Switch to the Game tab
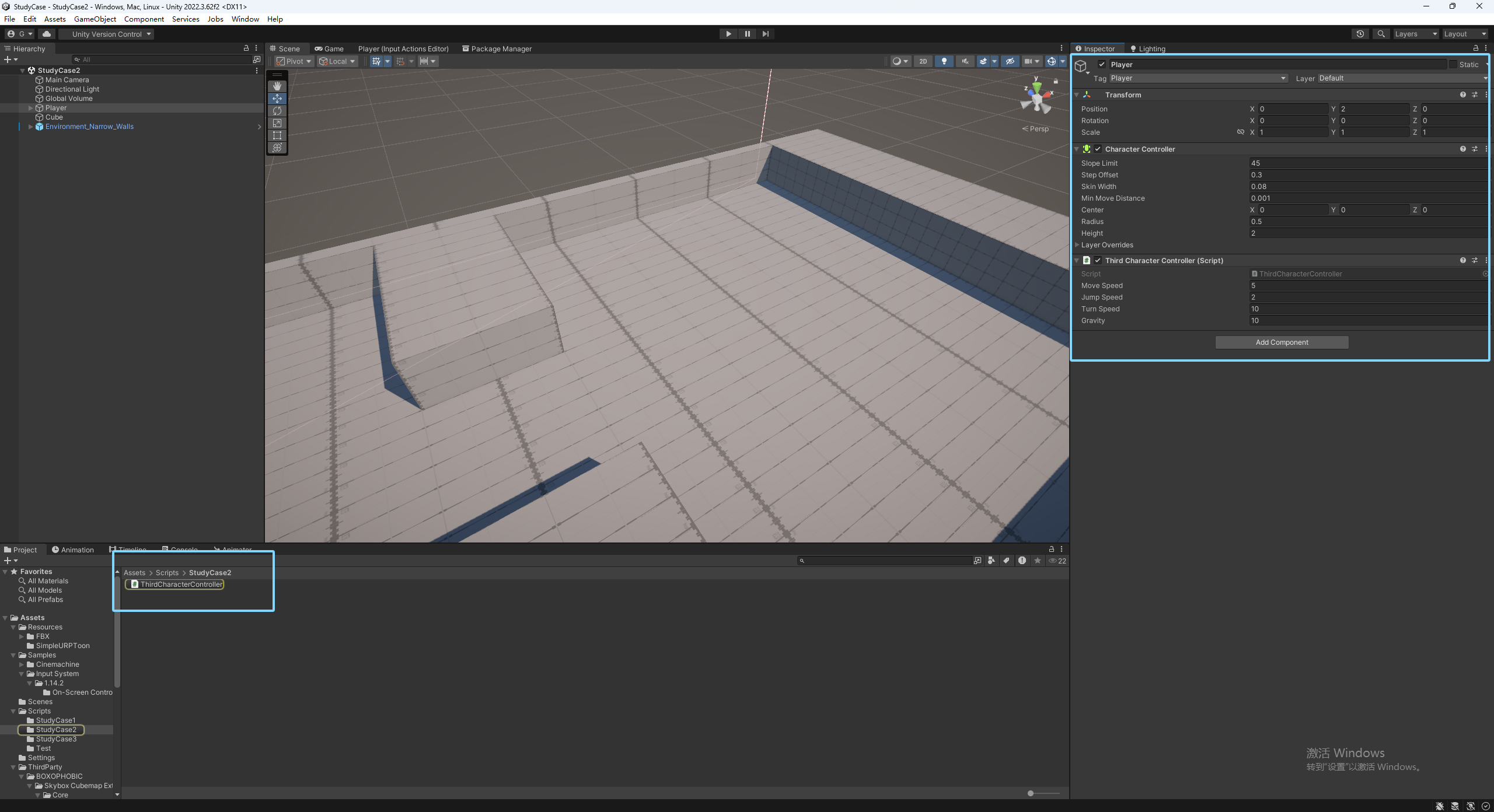Screen dimensions: 1494x812 329,49
